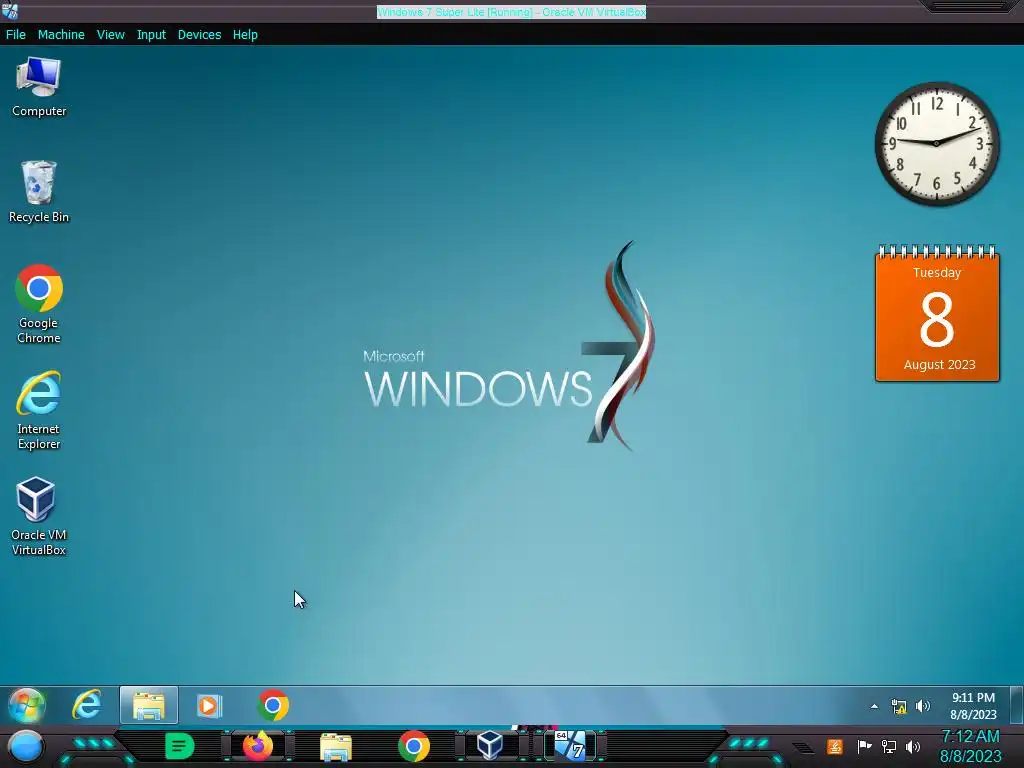Click guest clock showing 9:11 PM
Viewport: 1024px width, 768px height.
973,706
